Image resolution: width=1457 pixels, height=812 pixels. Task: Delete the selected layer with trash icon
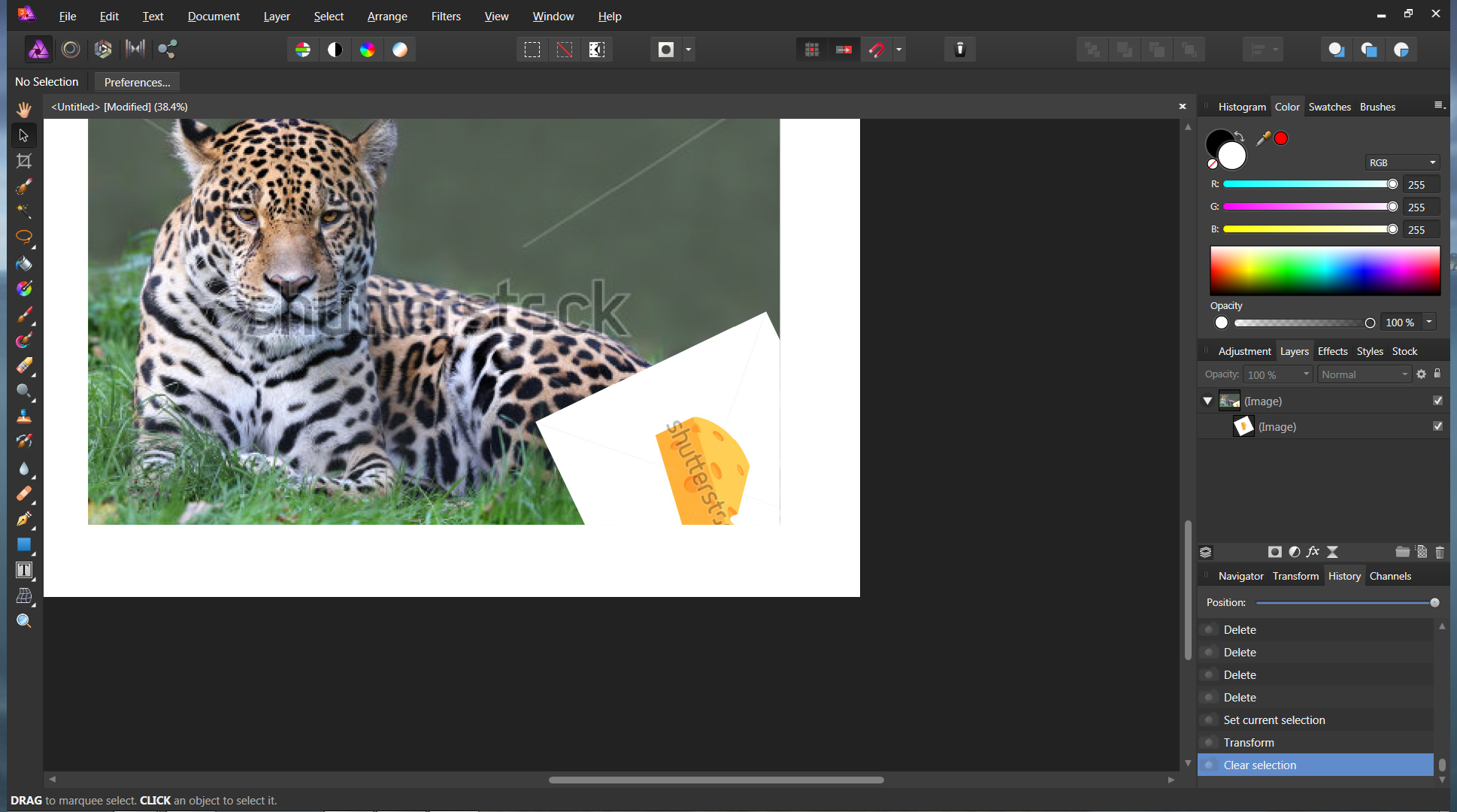click(x=1440, y=552)
